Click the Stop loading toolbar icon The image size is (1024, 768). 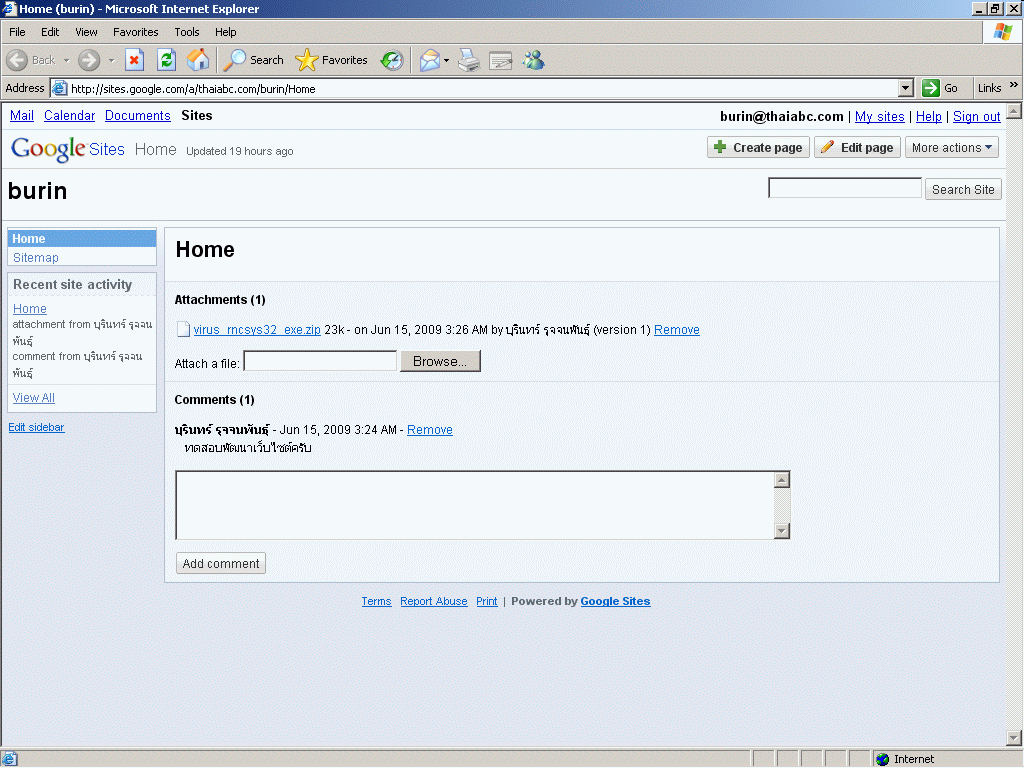[134, 60]
